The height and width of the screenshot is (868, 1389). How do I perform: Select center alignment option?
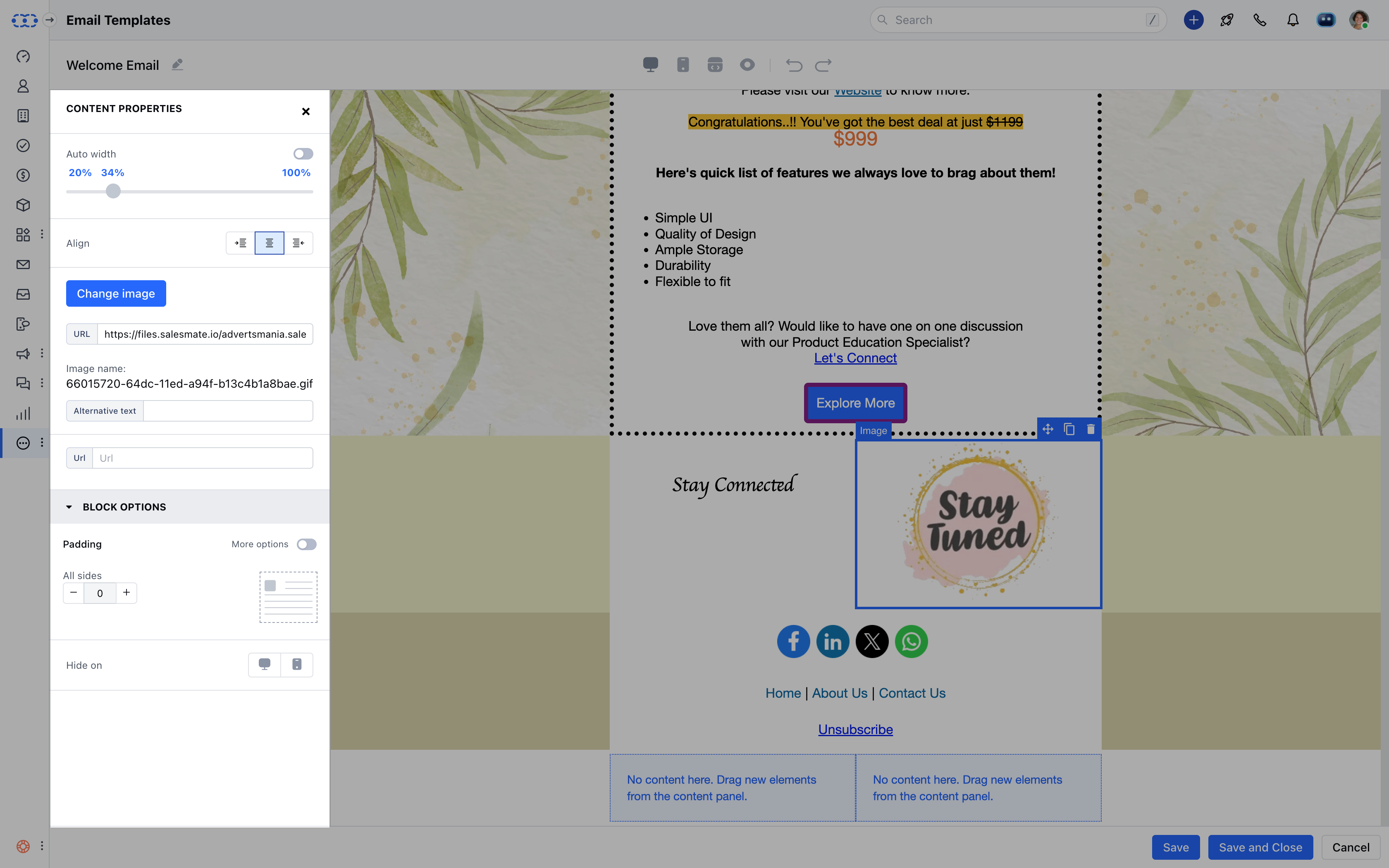[269, 243]
